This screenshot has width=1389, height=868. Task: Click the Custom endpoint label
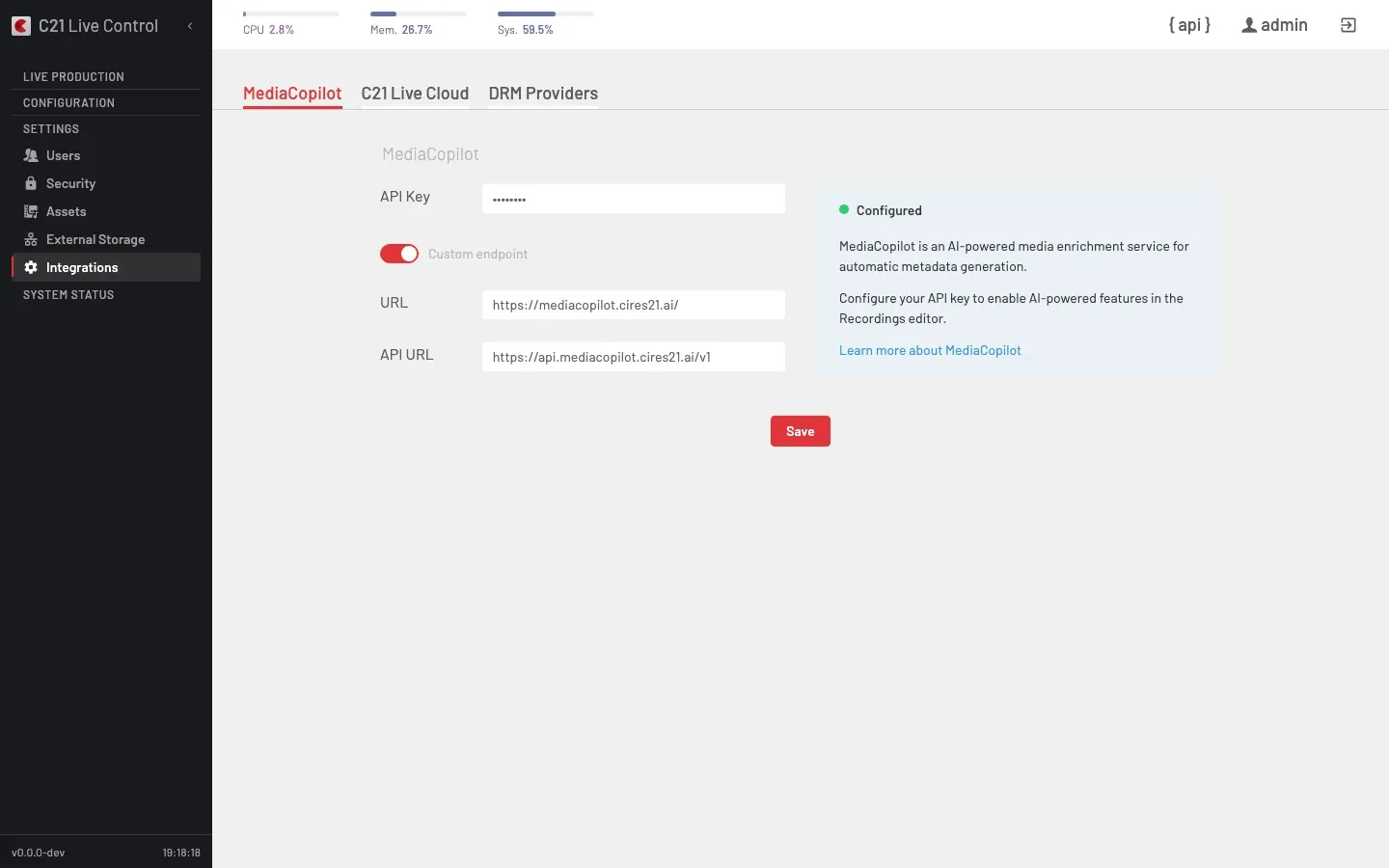[x=477, y=254]
